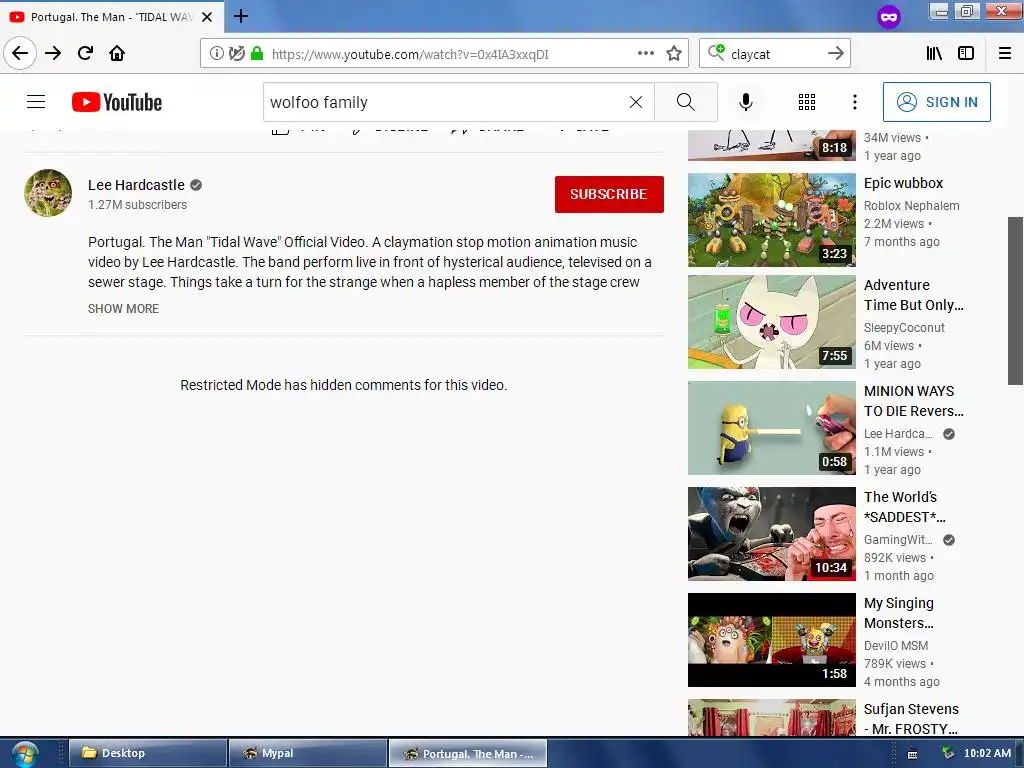Click the claycat browser search box
Screen dimensions: 1024x768
774,54
